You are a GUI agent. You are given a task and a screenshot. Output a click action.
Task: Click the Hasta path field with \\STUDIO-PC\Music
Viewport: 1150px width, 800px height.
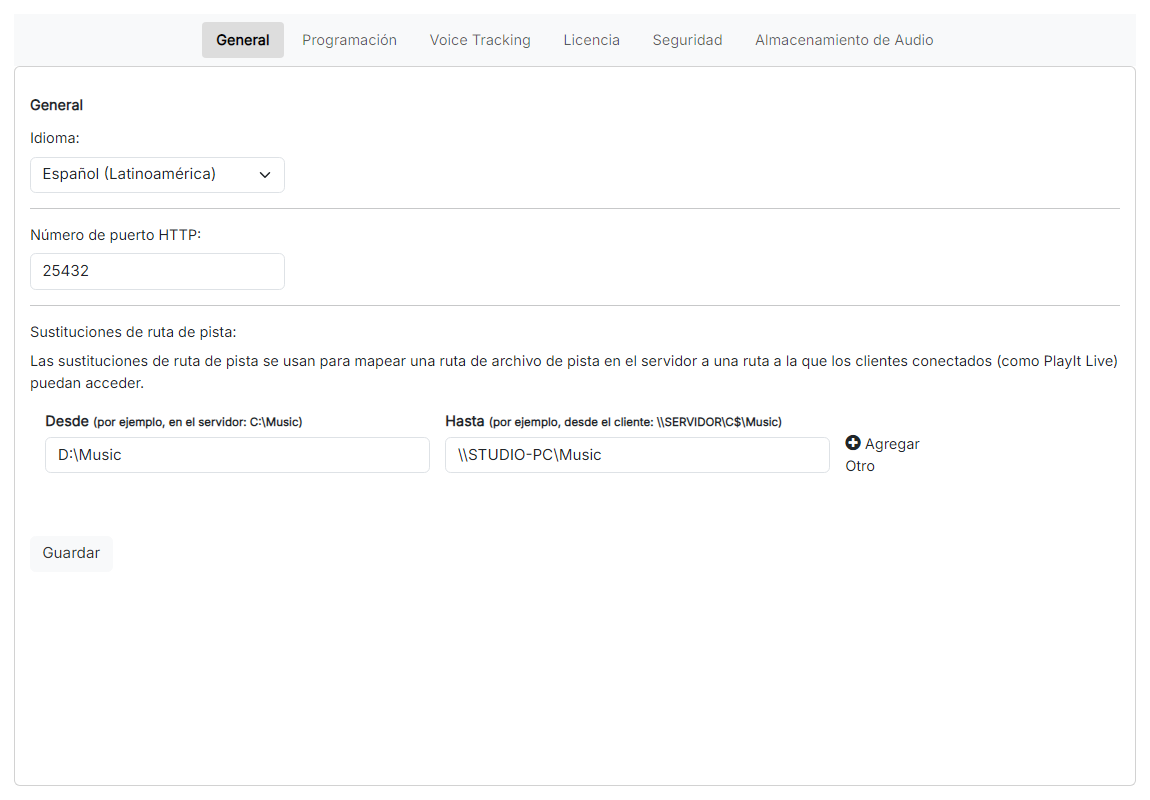pos(637,455)
